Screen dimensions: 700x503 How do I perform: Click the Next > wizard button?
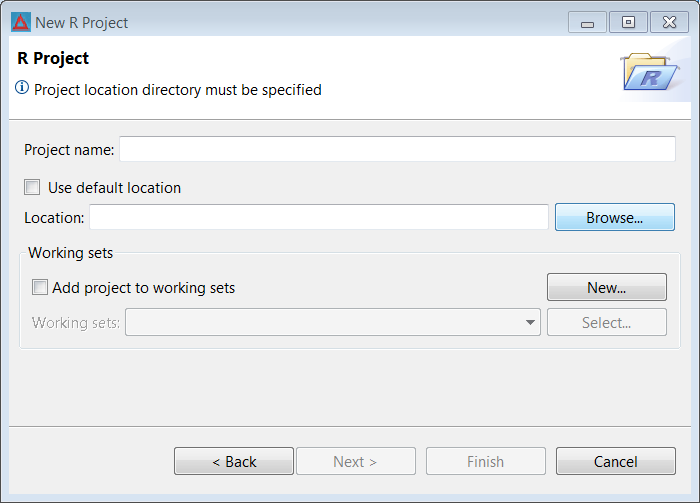pyautogui.click(x=356, y=461)
